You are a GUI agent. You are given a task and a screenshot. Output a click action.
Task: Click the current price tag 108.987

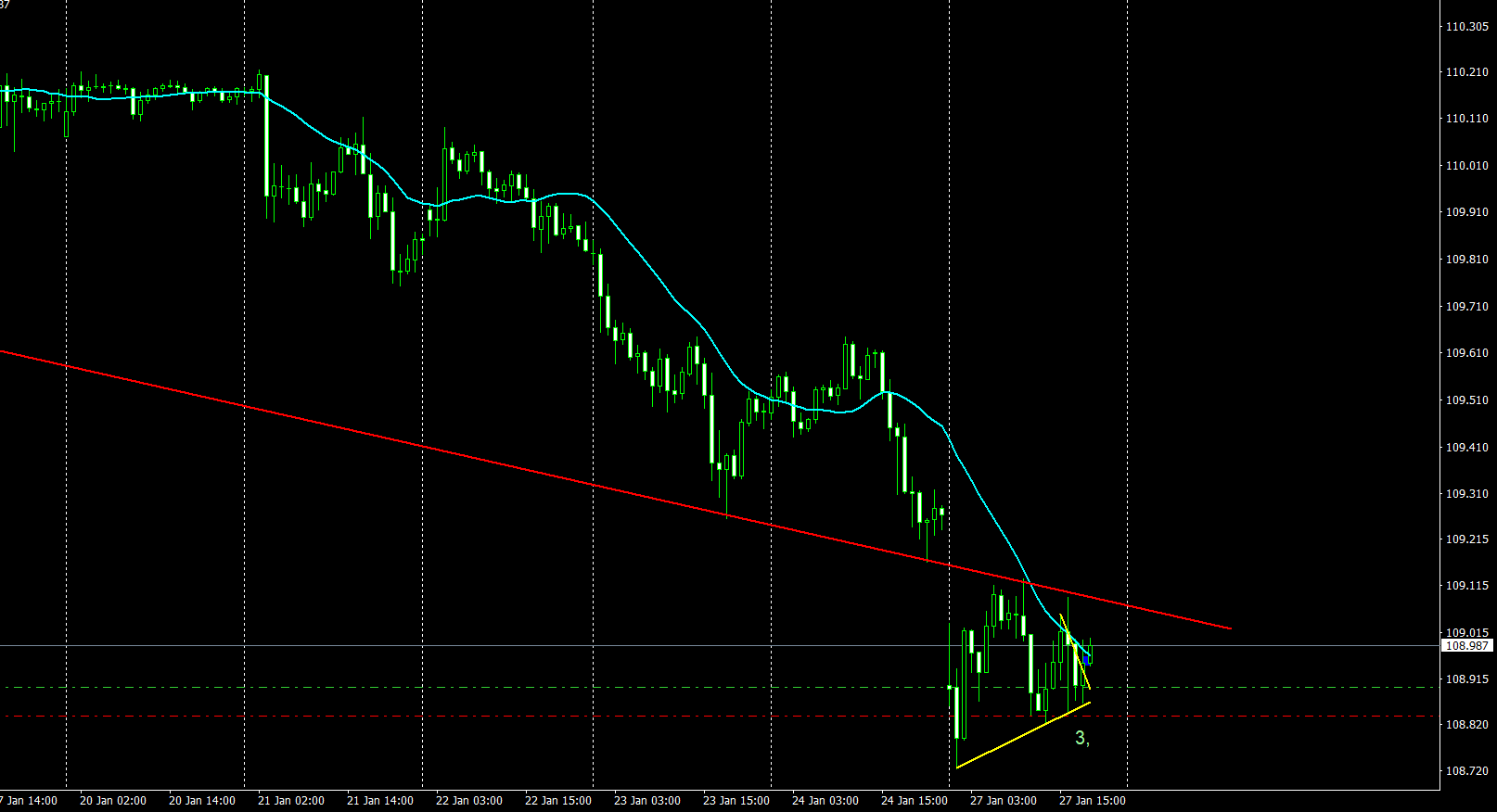[x=1467, y=646]
